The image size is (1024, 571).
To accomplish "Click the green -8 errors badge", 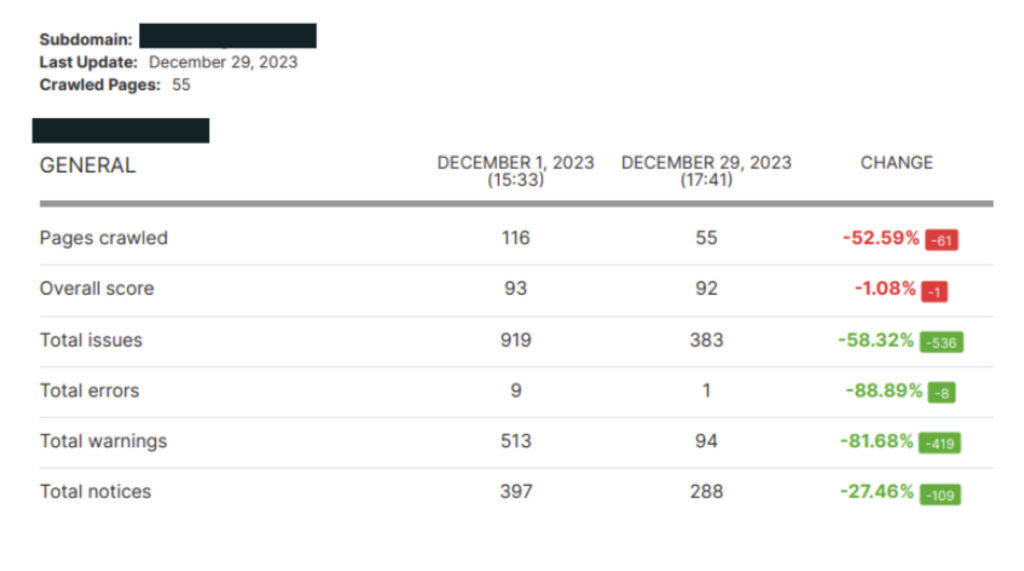I will tap(941, 393).
